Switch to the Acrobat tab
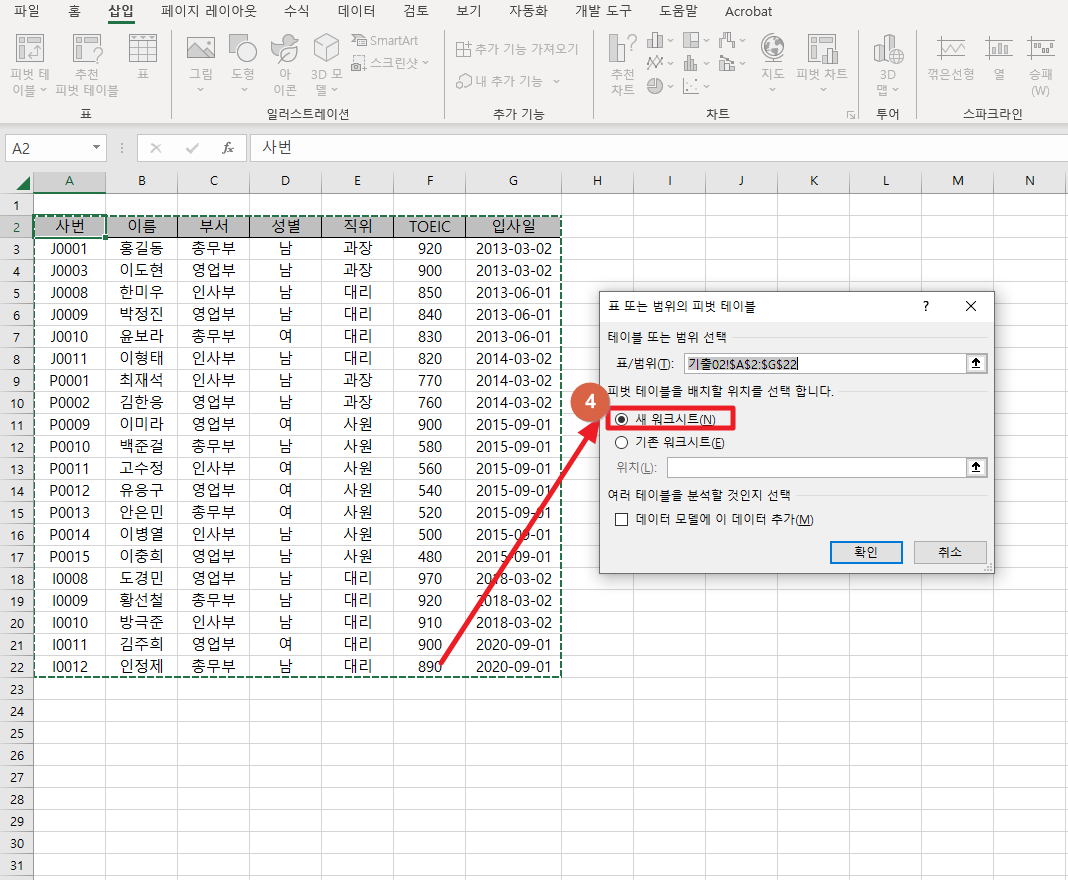Viewport: 1068px width, 880px height. tap(748, 11)
